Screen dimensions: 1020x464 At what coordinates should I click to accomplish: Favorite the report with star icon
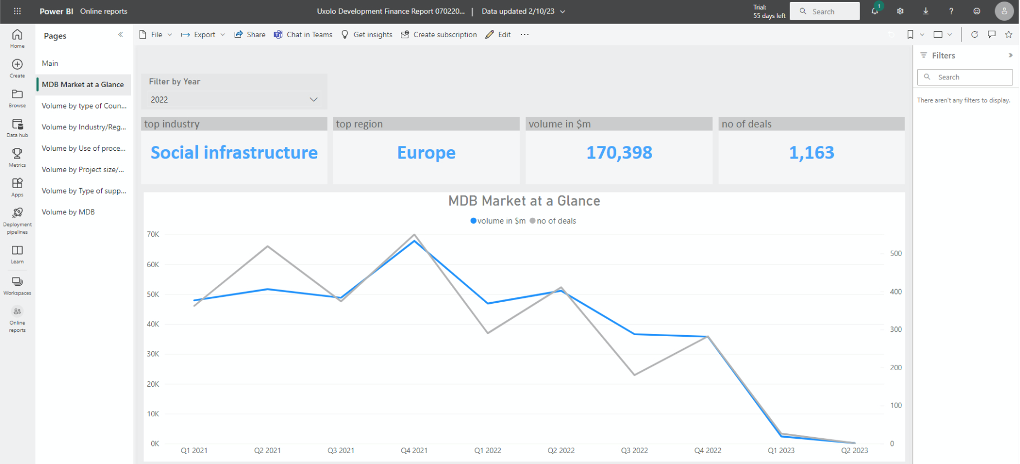(x=1009, y=34)
